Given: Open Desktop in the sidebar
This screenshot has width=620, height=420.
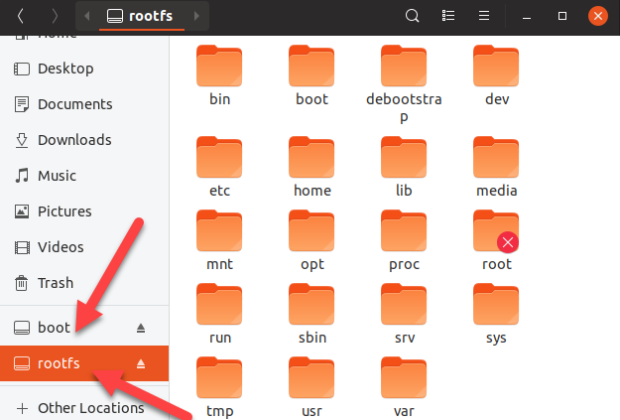Looking at the screenshot, I should point(84,69).
